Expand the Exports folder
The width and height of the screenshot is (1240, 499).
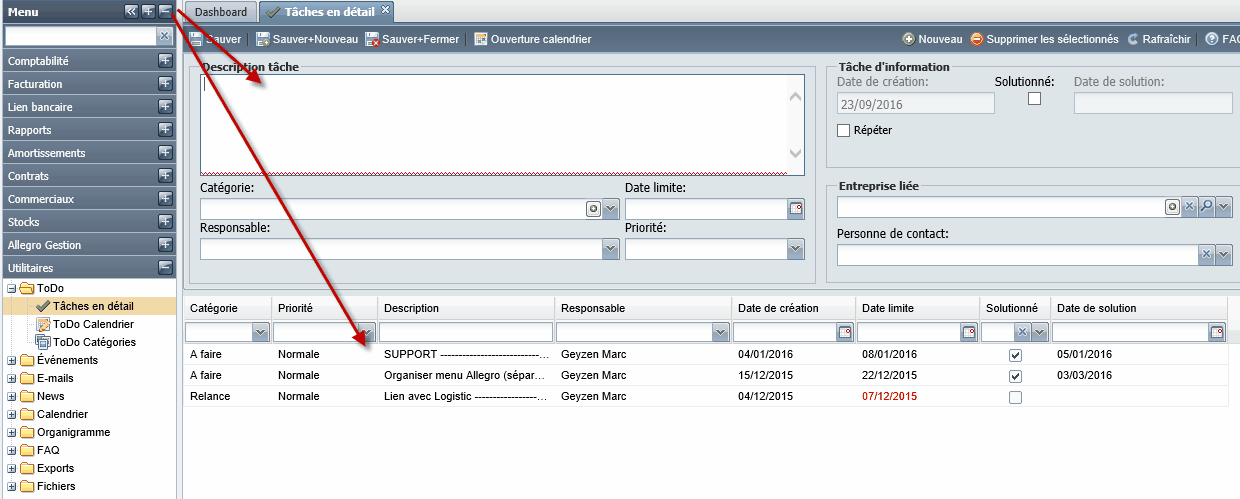11,468
